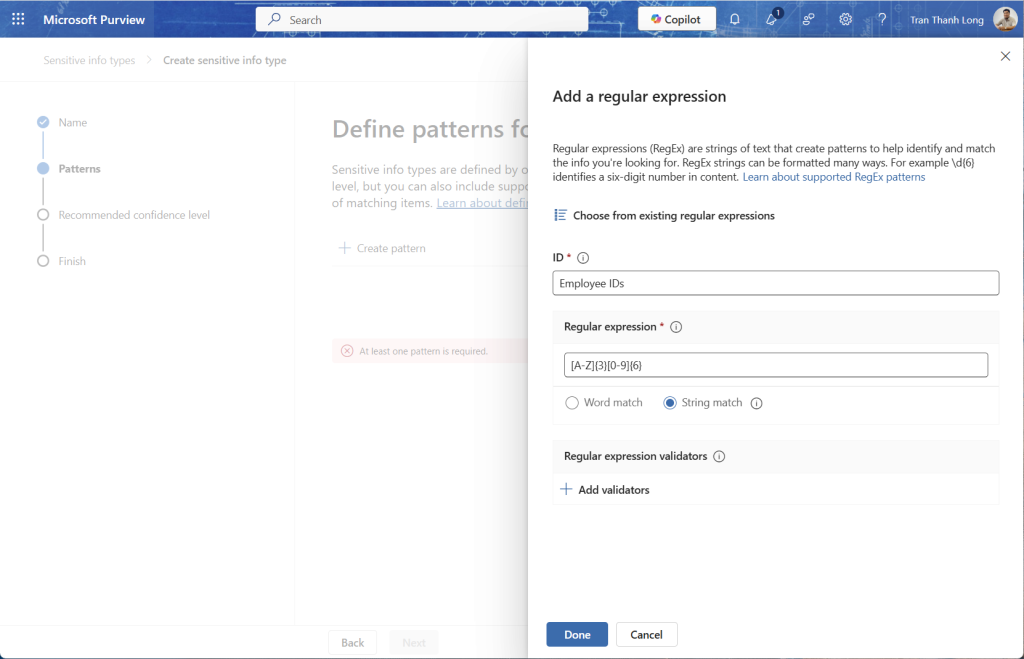The height and width of the screenshot is (659, 1024).
Task: Close the Add a regular expression panel
Action: pyautogui.click(x=1005, y=56)
